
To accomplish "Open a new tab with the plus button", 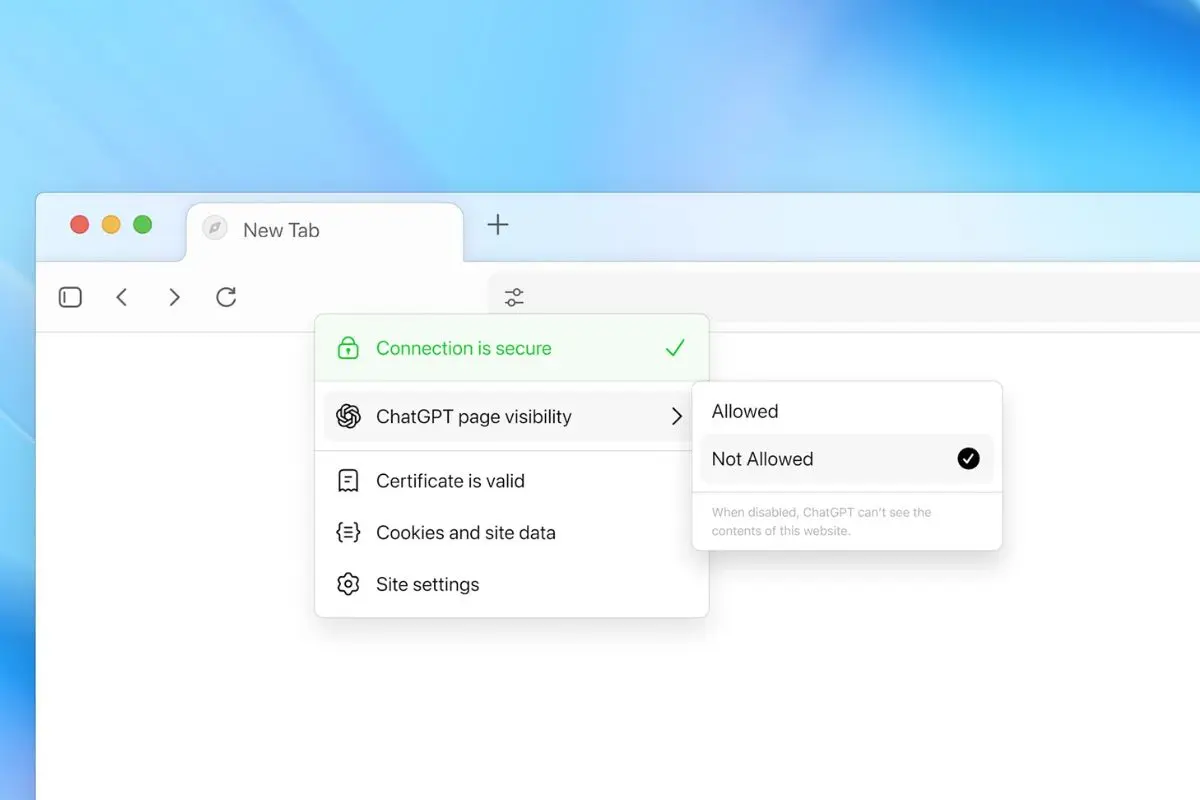I will tap(497, 224).
